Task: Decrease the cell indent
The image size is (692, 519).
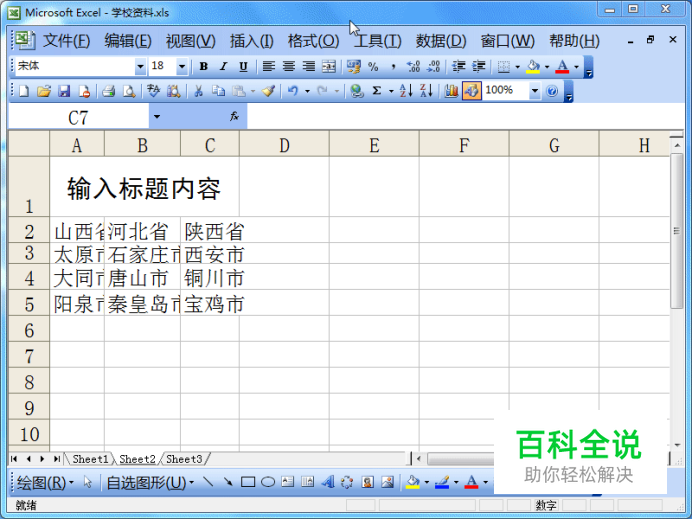Action: [x=459, y=67]
